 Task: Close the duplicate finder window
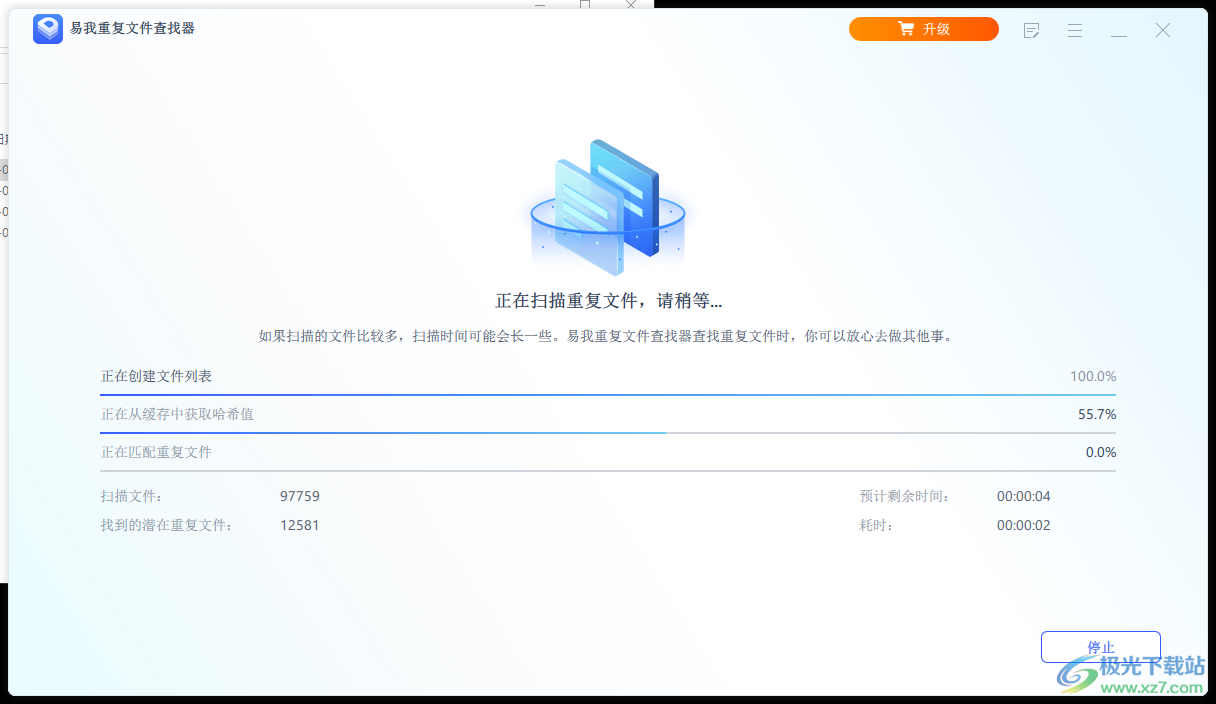click(1163, 31)
